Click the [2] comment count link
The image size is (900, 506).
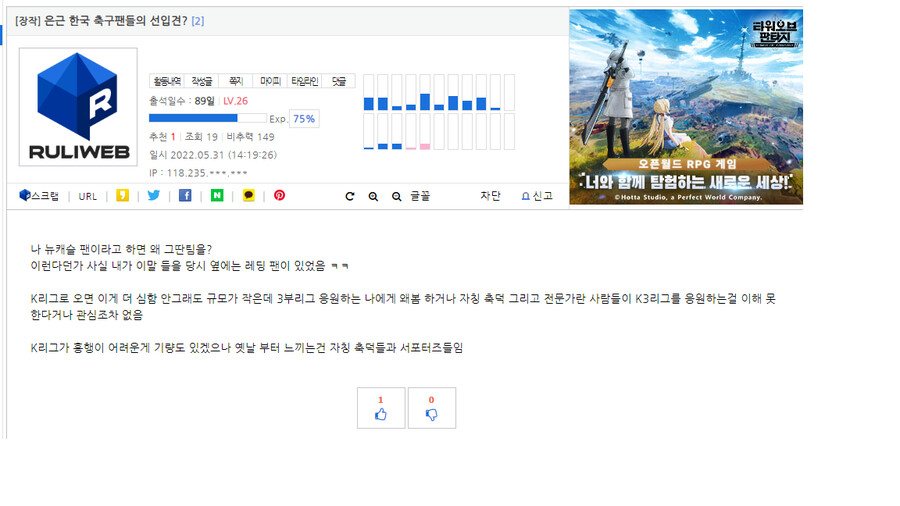(197, 21)
